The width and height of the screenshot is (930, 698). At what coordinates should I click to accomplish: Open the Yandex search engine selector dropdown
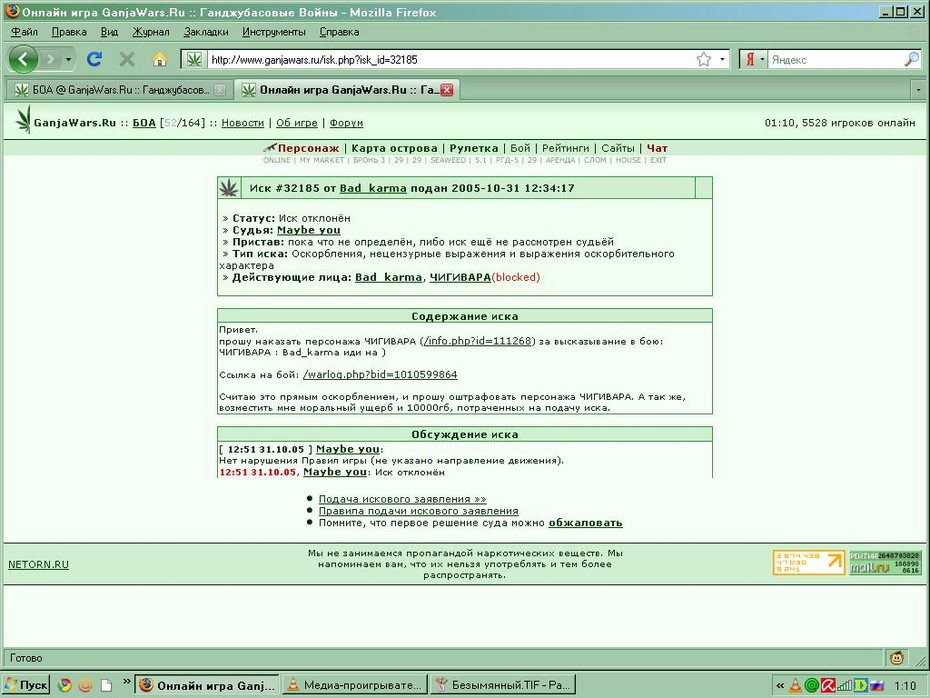tap(754, 59)
